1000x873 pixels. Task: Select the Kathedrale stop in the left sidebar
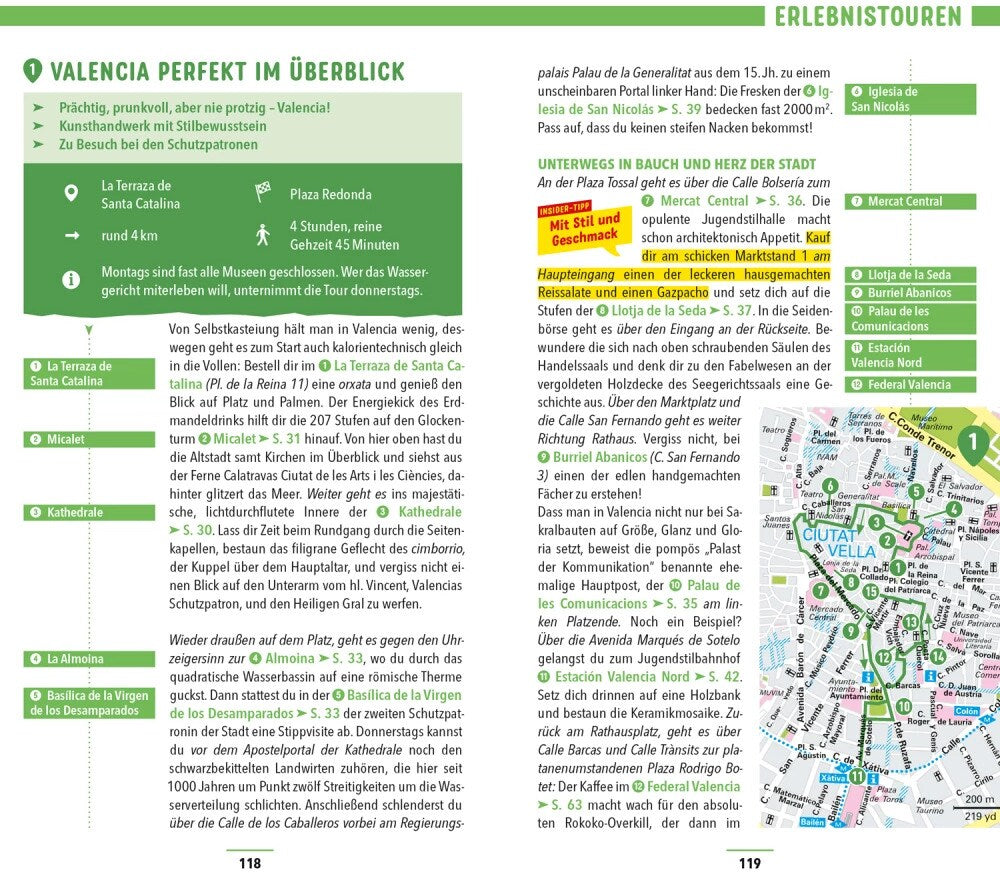[x=89, y=512]
